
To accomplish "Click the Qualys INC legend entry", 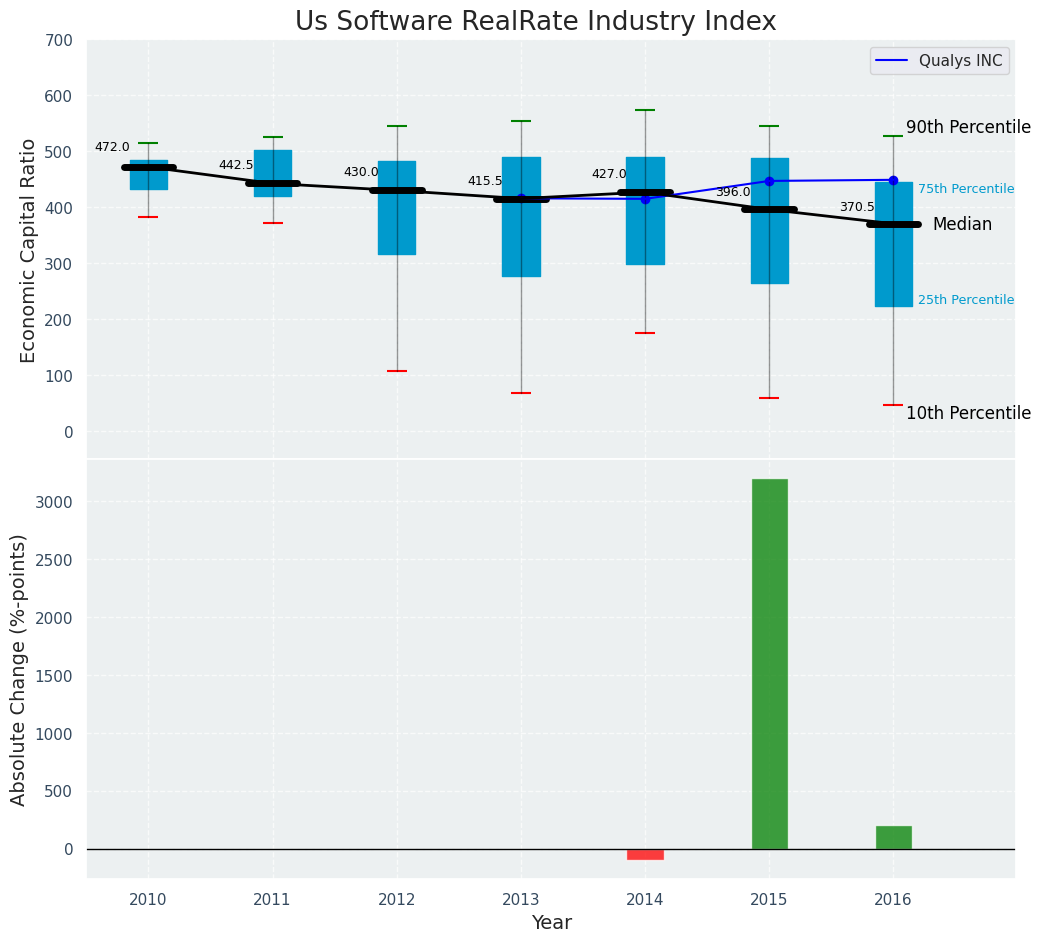I will coord(939,60).
